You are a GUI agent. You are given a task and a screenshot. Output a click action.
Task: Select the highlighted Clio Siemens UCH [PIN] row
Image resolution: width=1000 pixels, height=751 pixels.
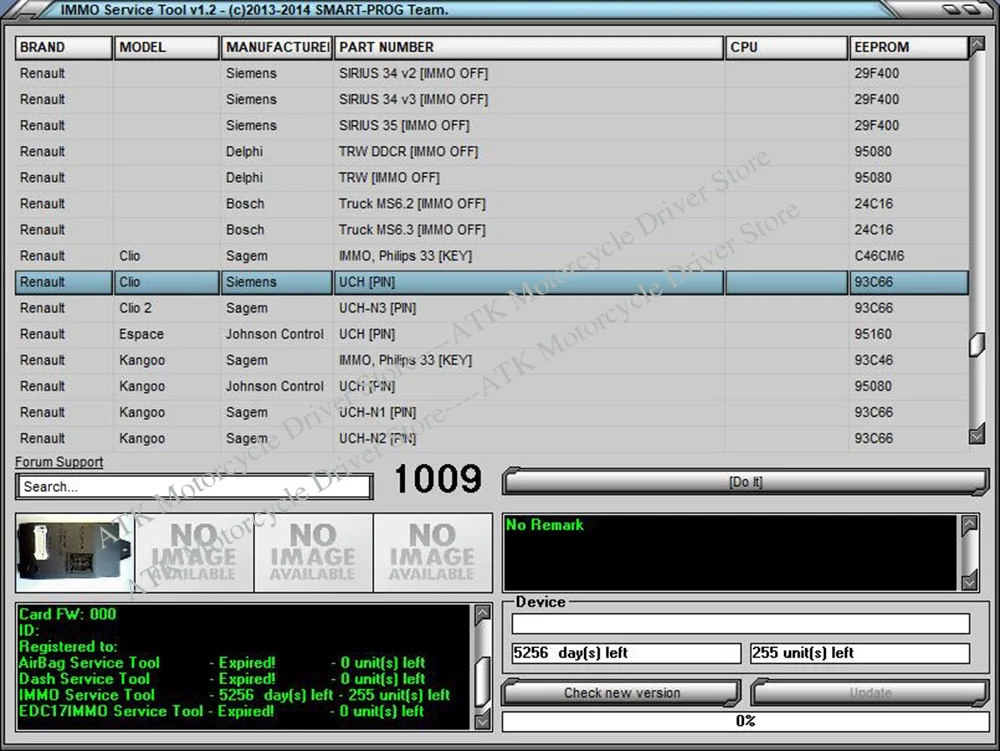click(x=492, y=282)
